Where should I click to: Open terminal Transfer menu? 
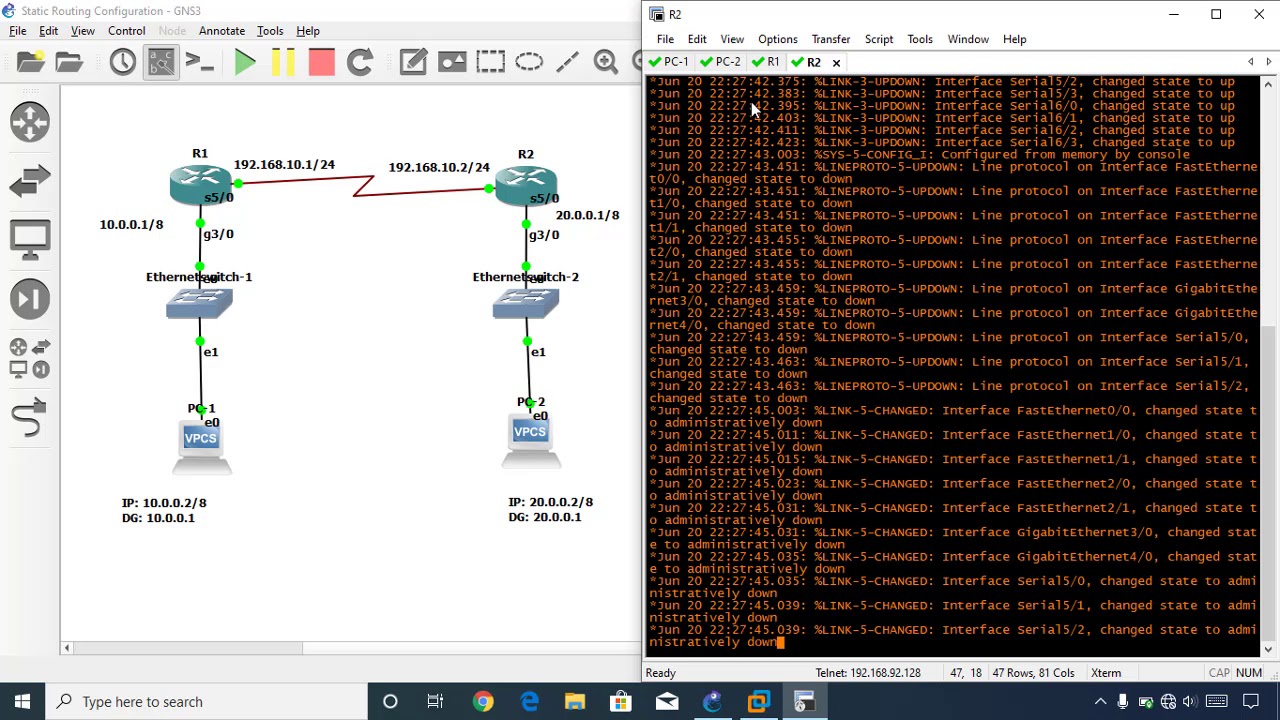(x=831, y=39)
